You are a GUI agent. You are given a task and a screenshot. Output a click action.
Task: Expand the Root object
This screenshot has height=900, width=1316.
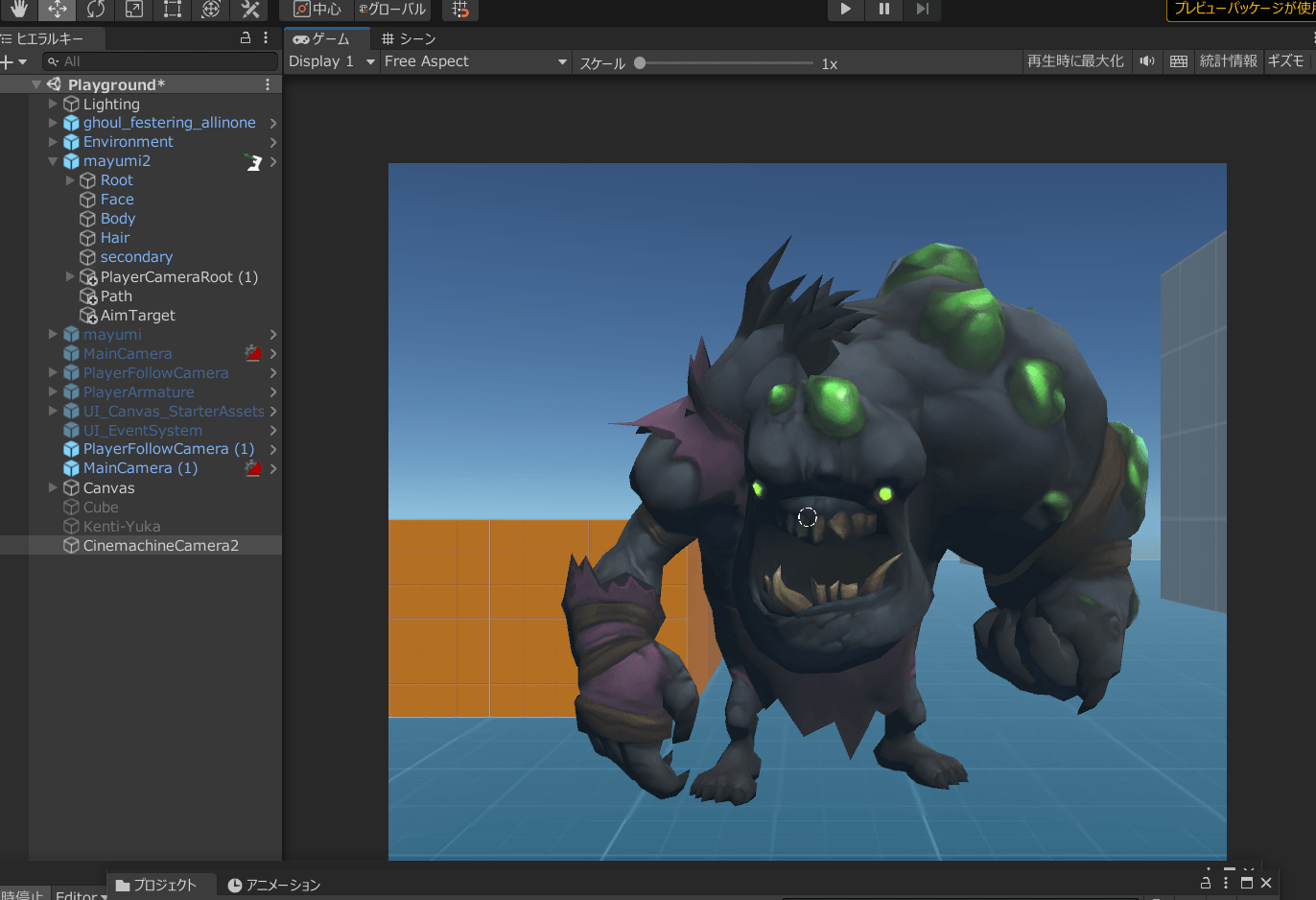click(x=70, y=180)
